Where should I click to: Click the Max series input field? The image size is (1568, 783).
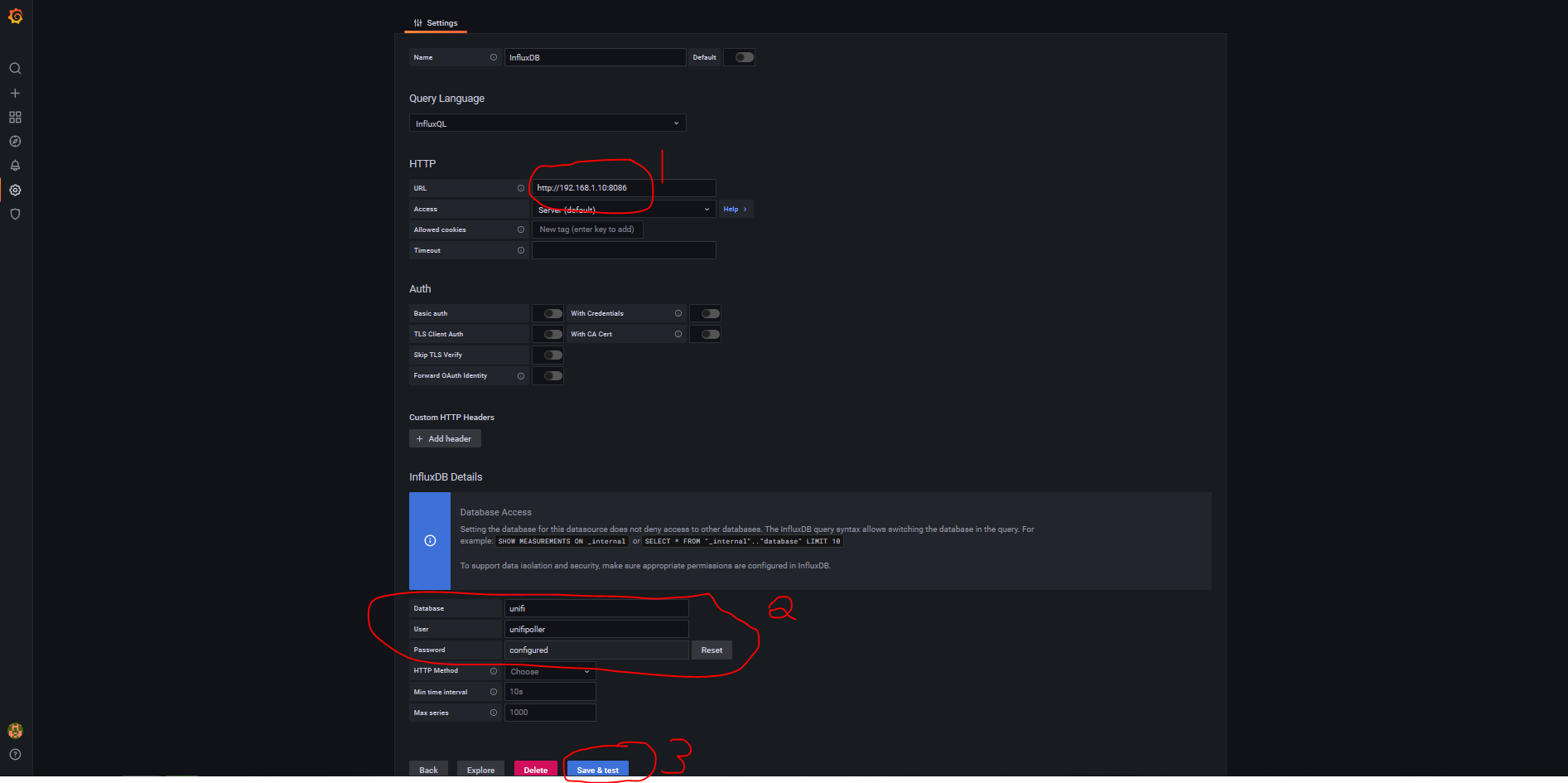(x=550, y=712)
